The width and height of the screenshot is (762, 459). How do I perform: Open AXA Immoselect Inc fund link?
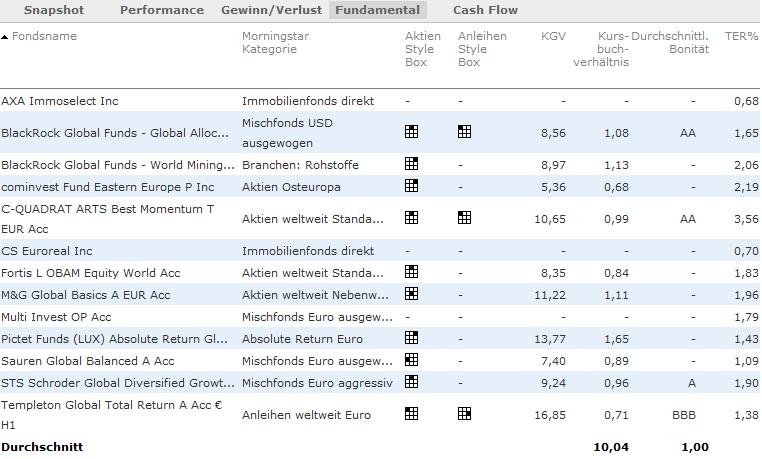60,101
